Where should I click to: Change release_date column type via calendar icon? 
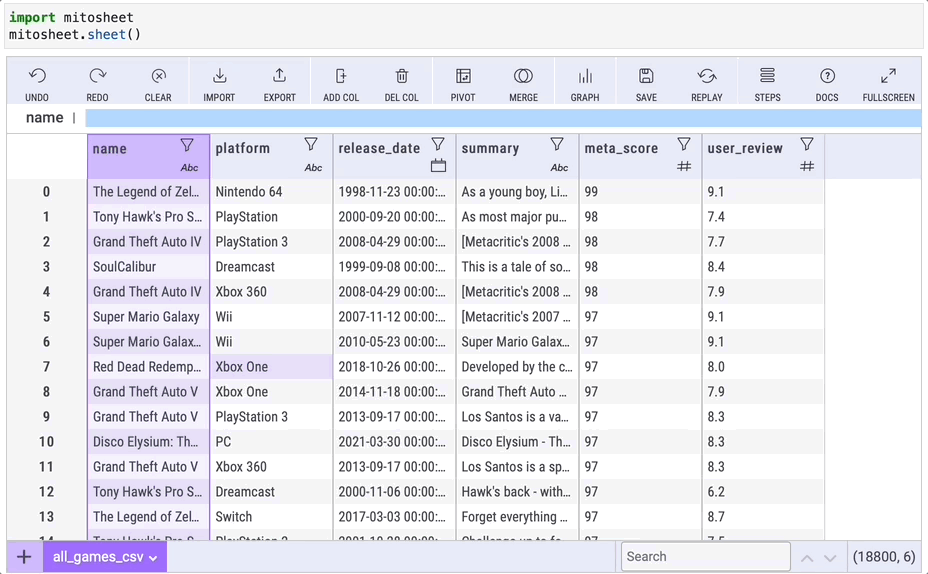pyautogui.click(x=438, y=166)
